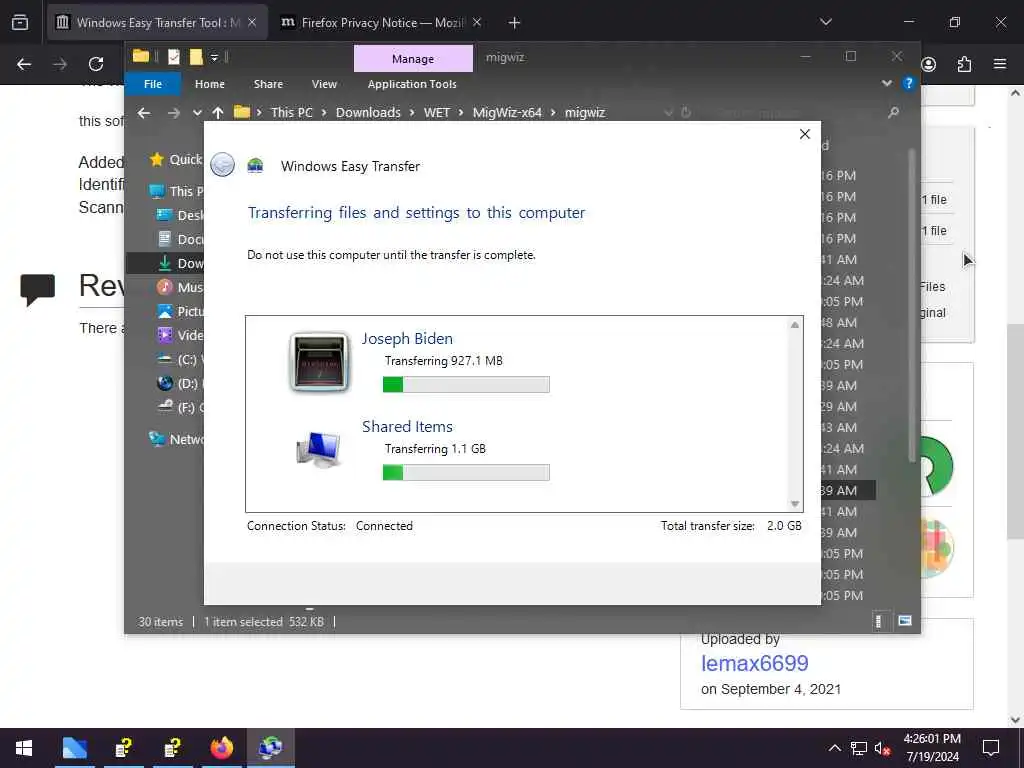Select This PC in navigation pane
The width and height of the screenshot is (1024, 768).
tap(176, 191)
